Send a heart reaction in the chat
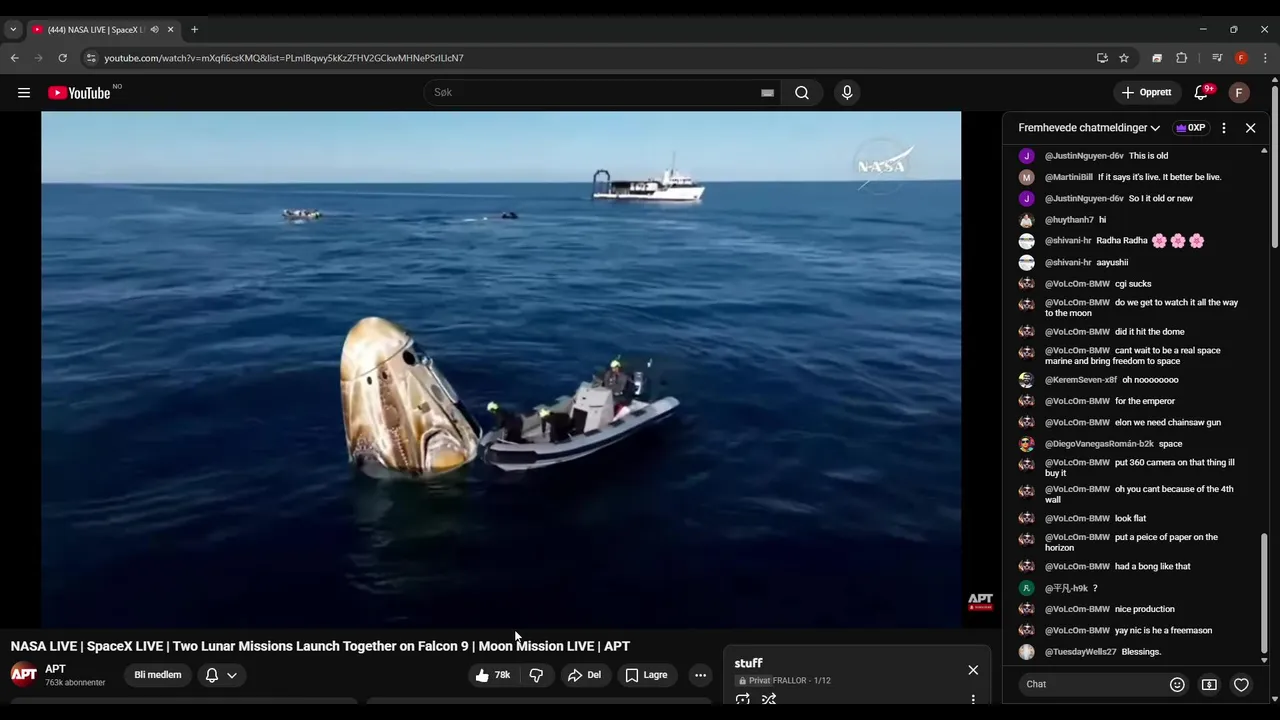This screenshot has width=1280, height=720. [1241, 685]
